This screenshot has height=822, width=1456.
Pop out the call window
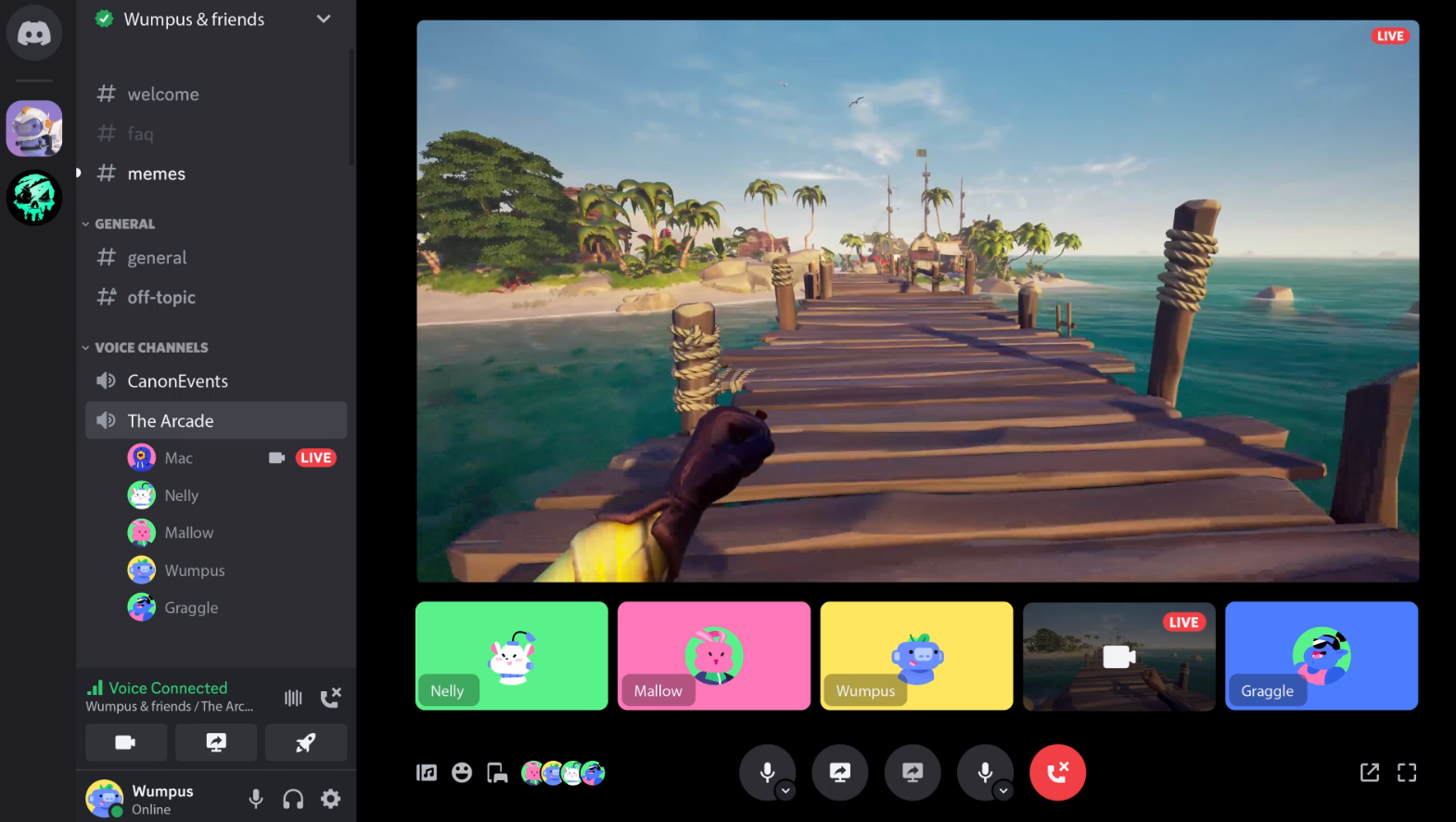pos(1370,773)
